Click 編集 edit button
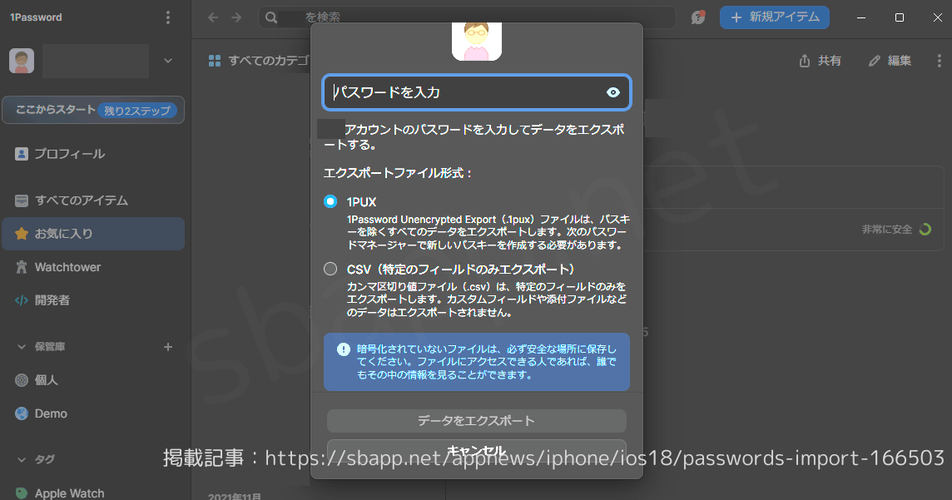Screen dimensions: 952x500 (890, 61)
